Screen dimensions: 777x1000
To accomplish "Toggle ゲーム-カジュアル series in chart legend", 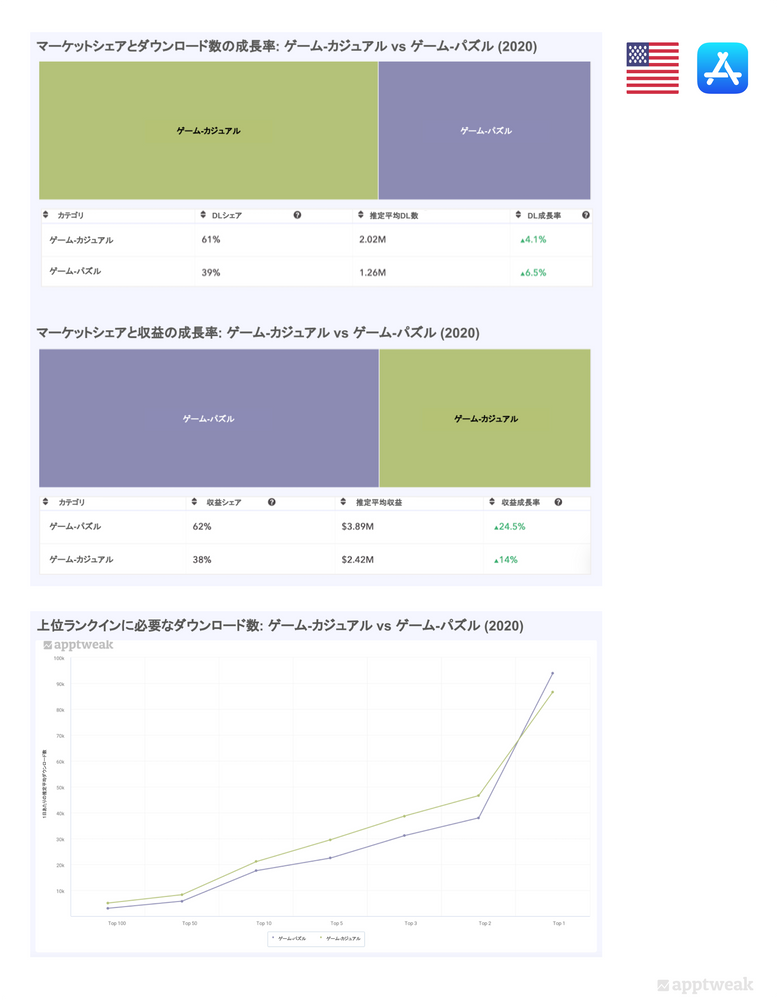I will coord(341,938).
